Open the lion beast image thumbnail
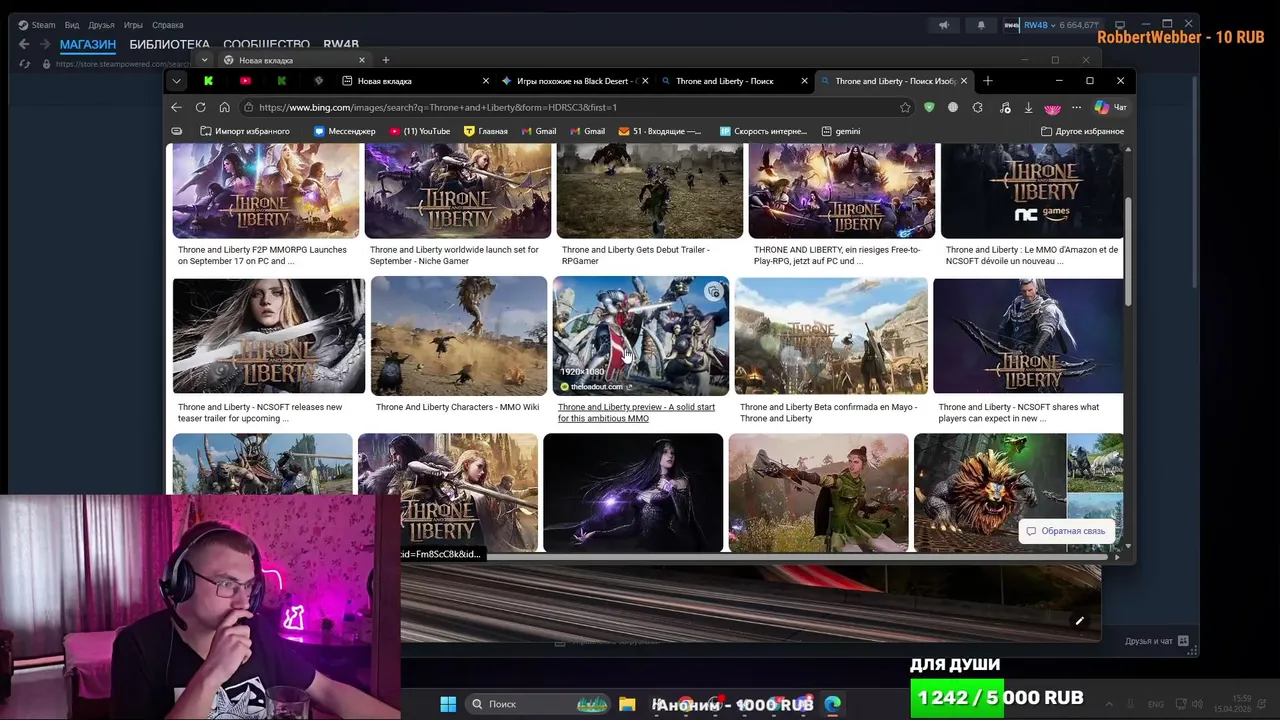1280x720 pixels. tap(990, 492)
